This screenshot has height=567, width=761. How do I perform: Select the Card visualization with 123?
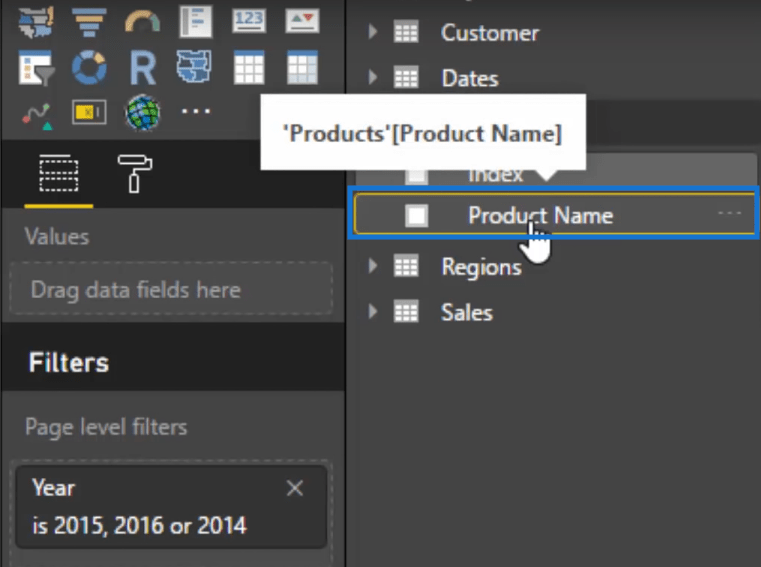(x=249, y=21)
